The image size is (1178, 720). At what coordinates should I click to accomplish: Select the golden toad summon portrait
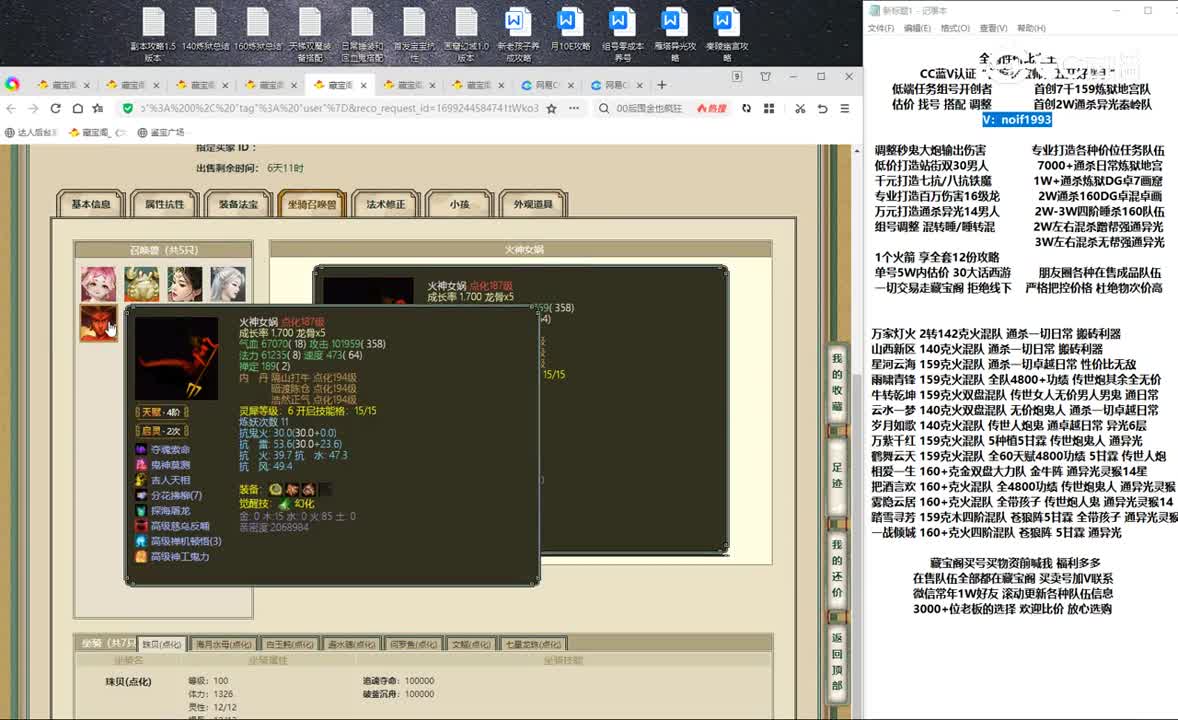tap(142, 284)
